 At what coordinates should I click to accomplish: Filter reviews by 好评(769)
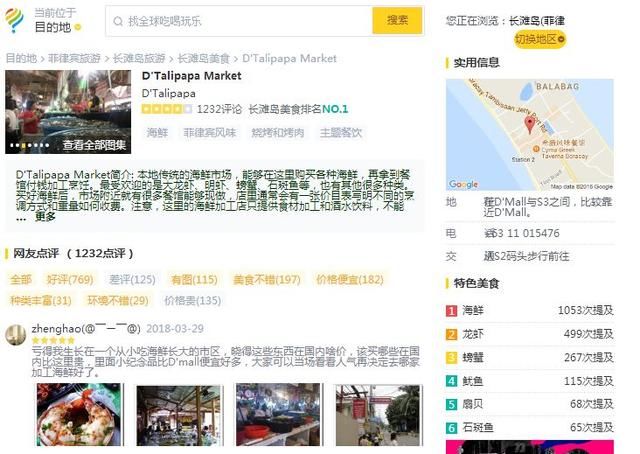tap(70, 280)
